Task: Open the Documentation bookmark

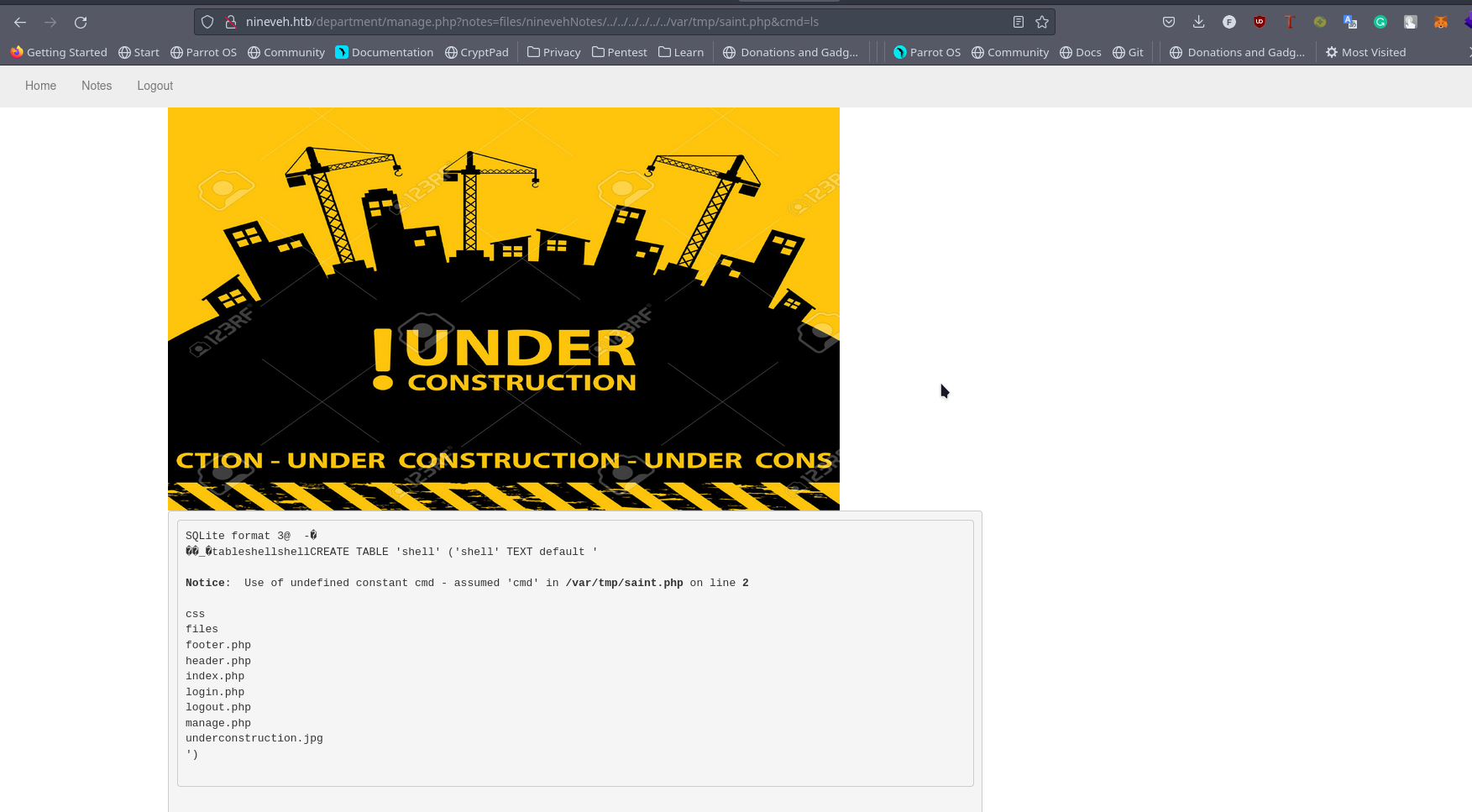Action: click(x=385, y=52)
